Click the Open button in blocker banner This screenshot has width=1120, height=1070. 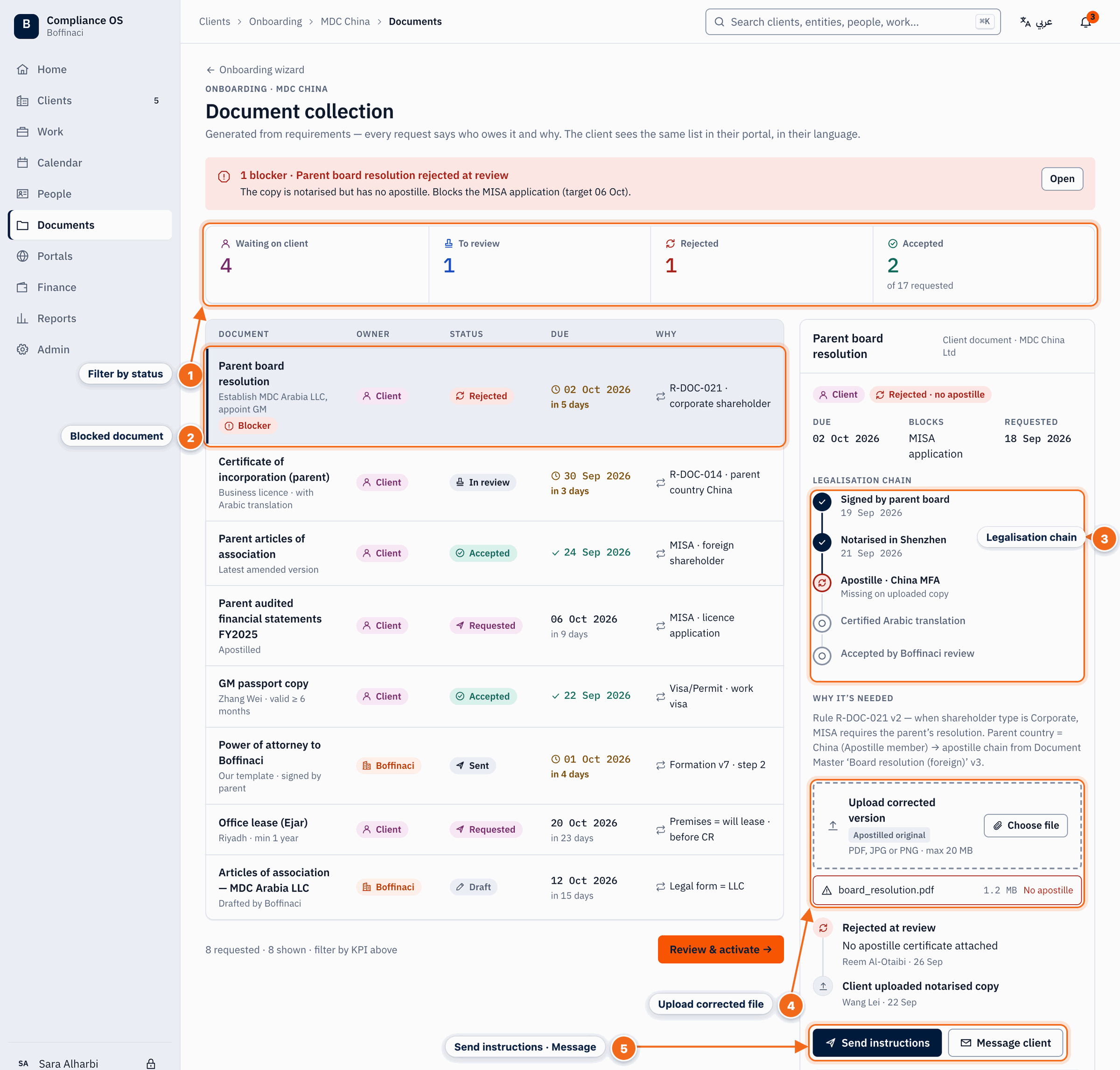1062,179
